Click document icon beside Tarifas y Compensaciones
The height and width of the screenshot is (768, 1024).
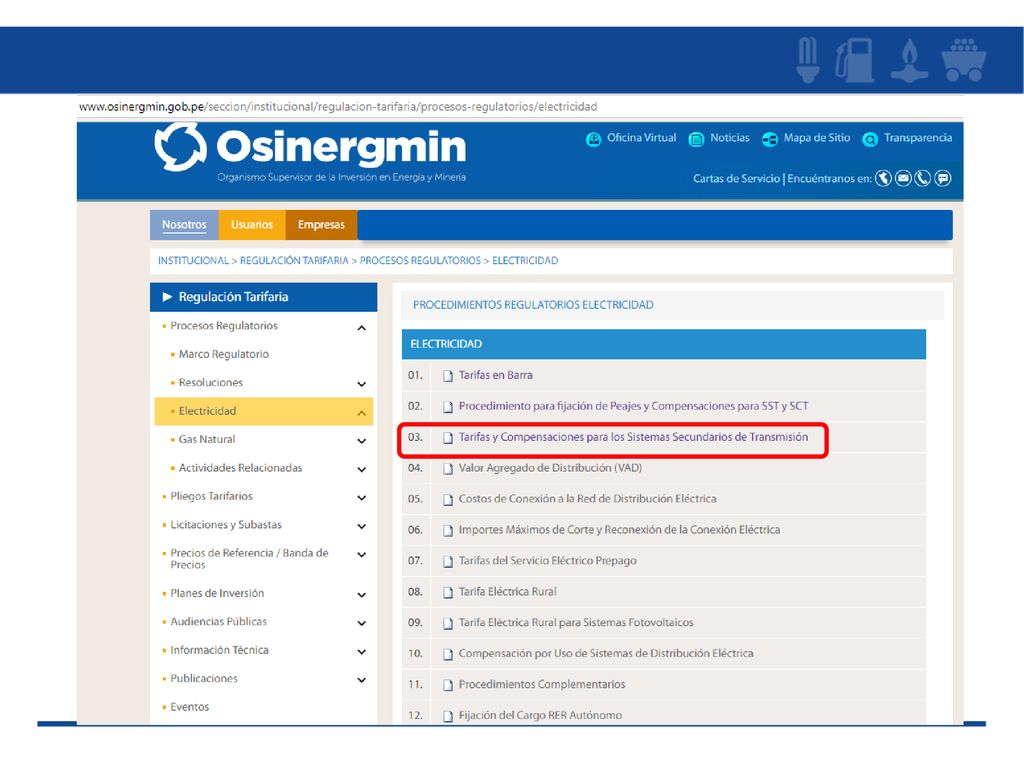point(448,438)
